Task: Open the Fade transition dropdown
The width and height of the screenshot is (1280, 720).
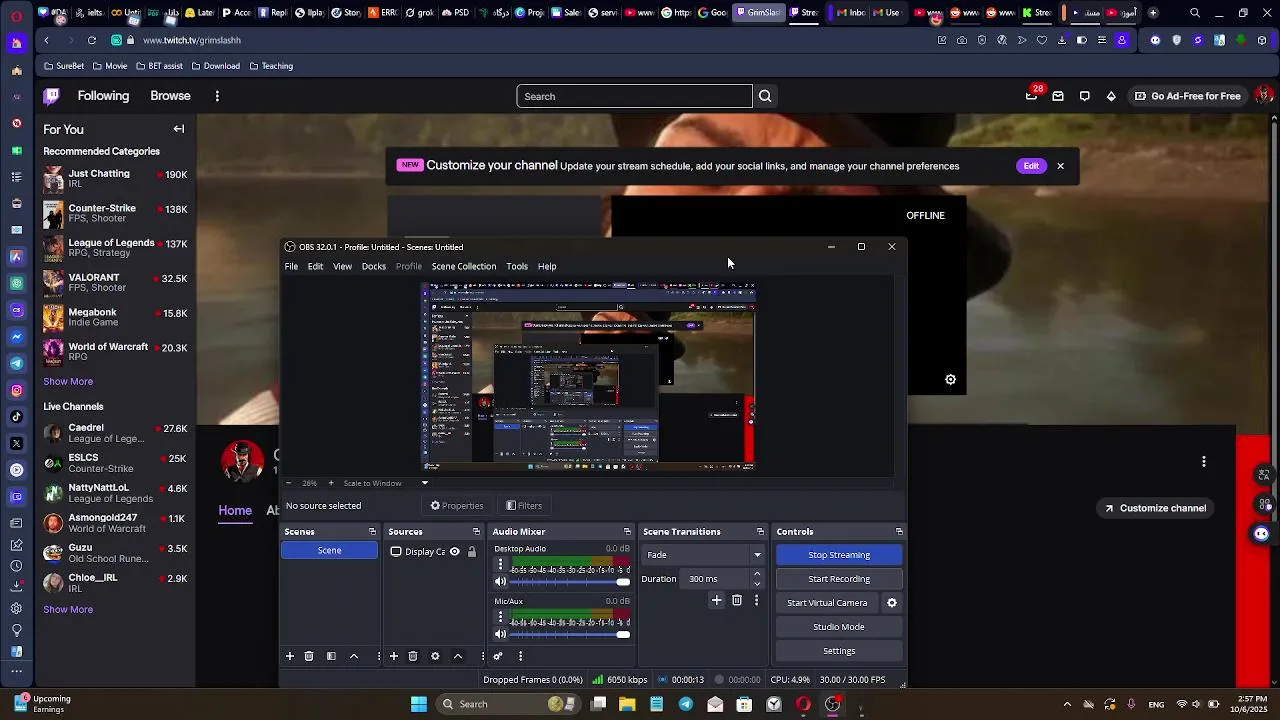Action: 704,555
